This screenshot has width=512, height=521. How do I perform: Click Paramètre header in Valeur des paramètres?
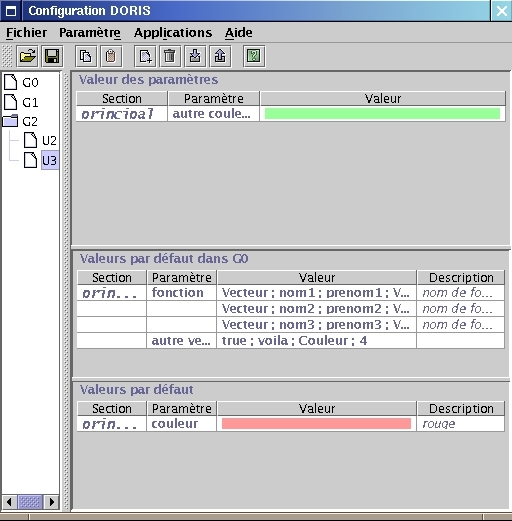[x=214, y=98]
